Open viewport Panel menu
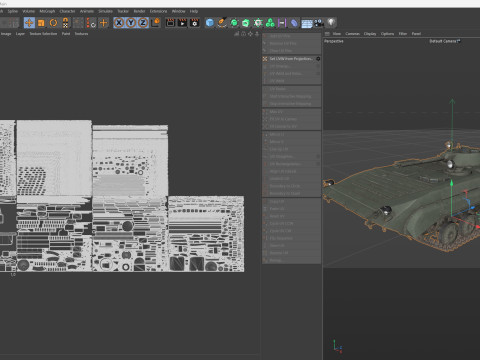This screenshot has width=480, height=360. pyautogui.click(x=416, y=34)
